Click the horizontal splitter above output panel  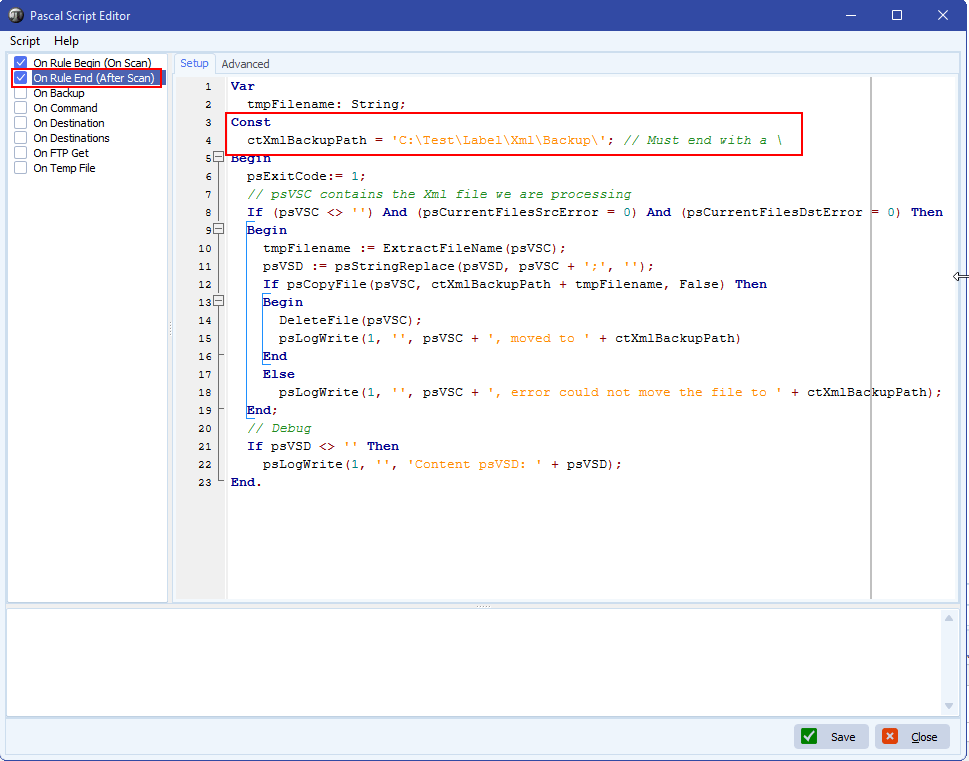click(483, 606)
